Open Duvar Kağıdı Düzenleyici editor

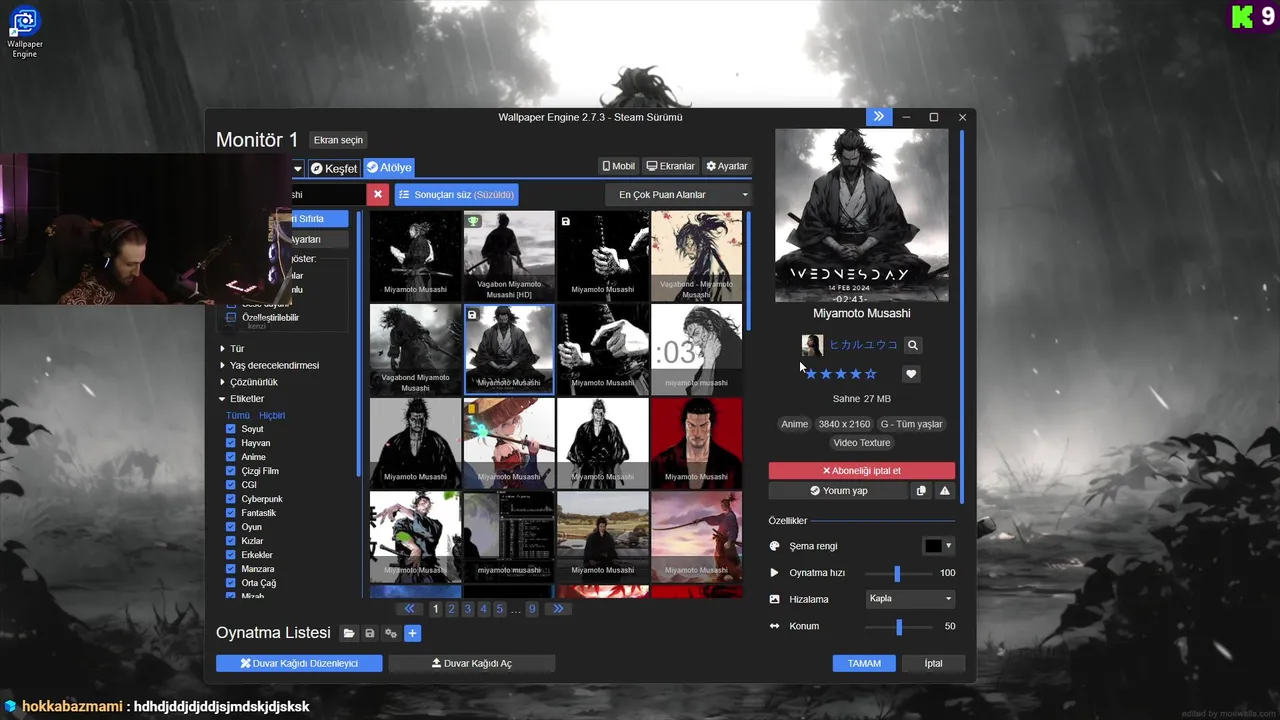coord(299,663)
